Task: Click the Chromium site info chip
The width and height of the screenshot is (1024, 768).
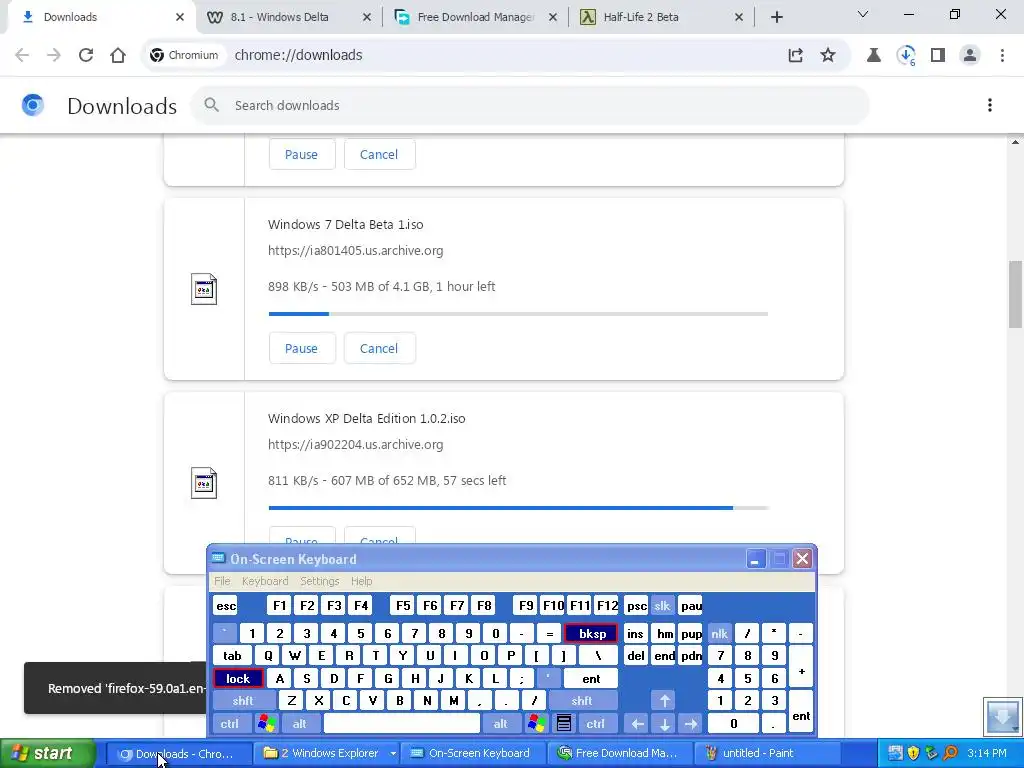Action: [x=184, y=55]
